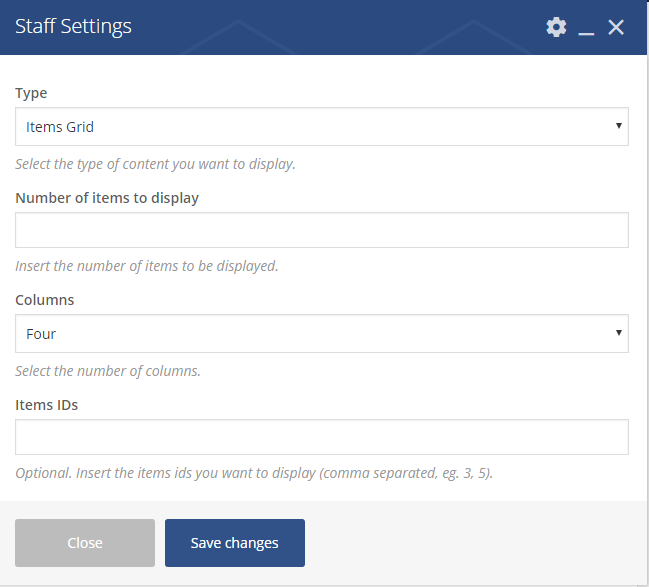Image resolution: width=649 pixels, height=587 pixels.
Task: Click the optional comma separated ids hint
Action: (x=254, y=473)
